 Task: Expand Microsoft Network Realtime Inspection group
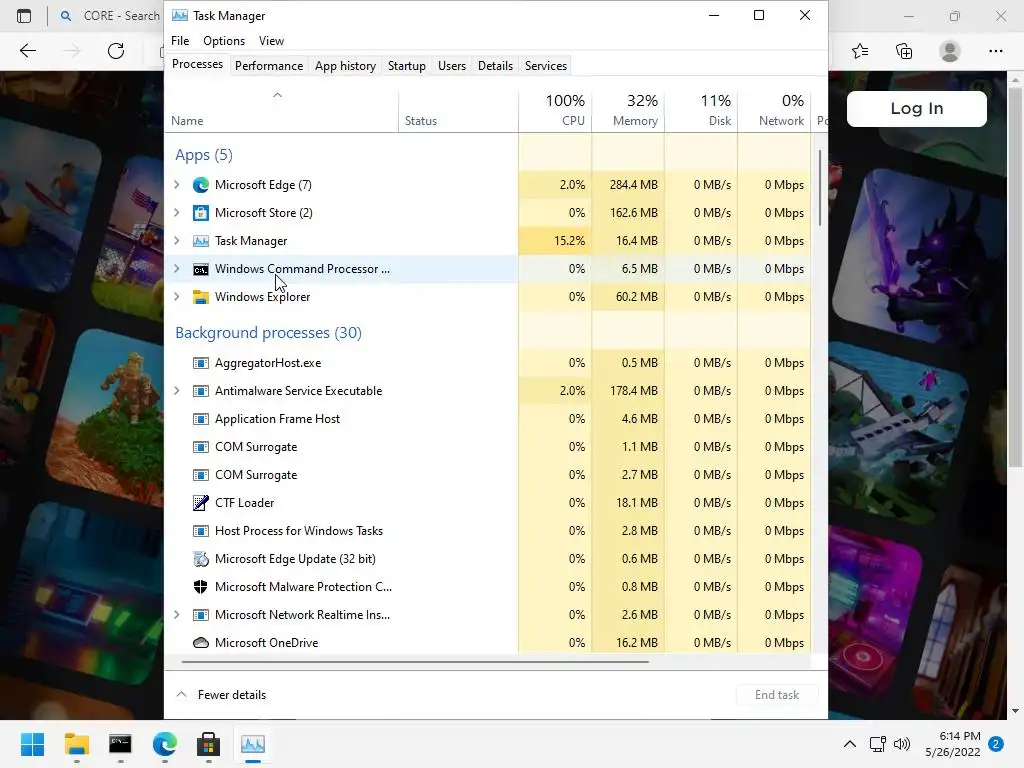point(176,615)
